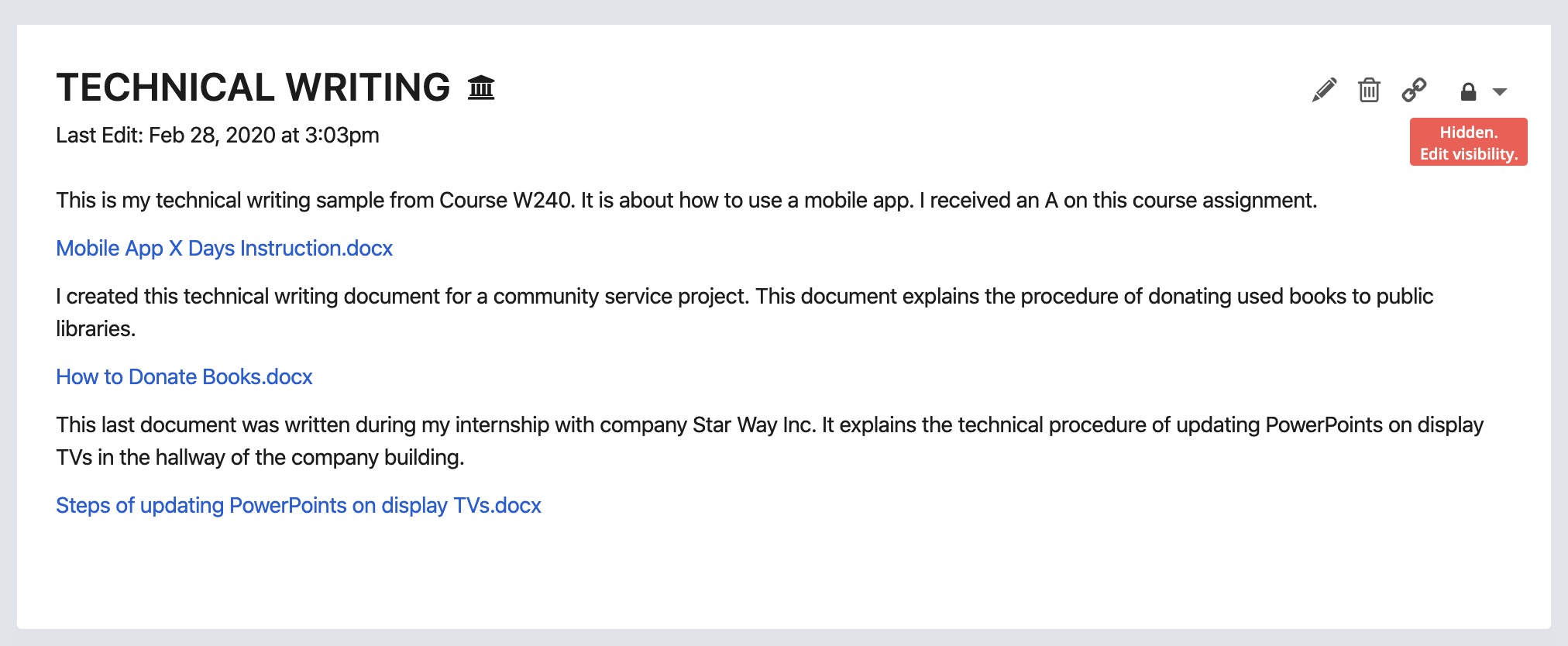
Task: Click the paragraph about the Star Way Inc. internship
Action: click(x=769, y=441)
